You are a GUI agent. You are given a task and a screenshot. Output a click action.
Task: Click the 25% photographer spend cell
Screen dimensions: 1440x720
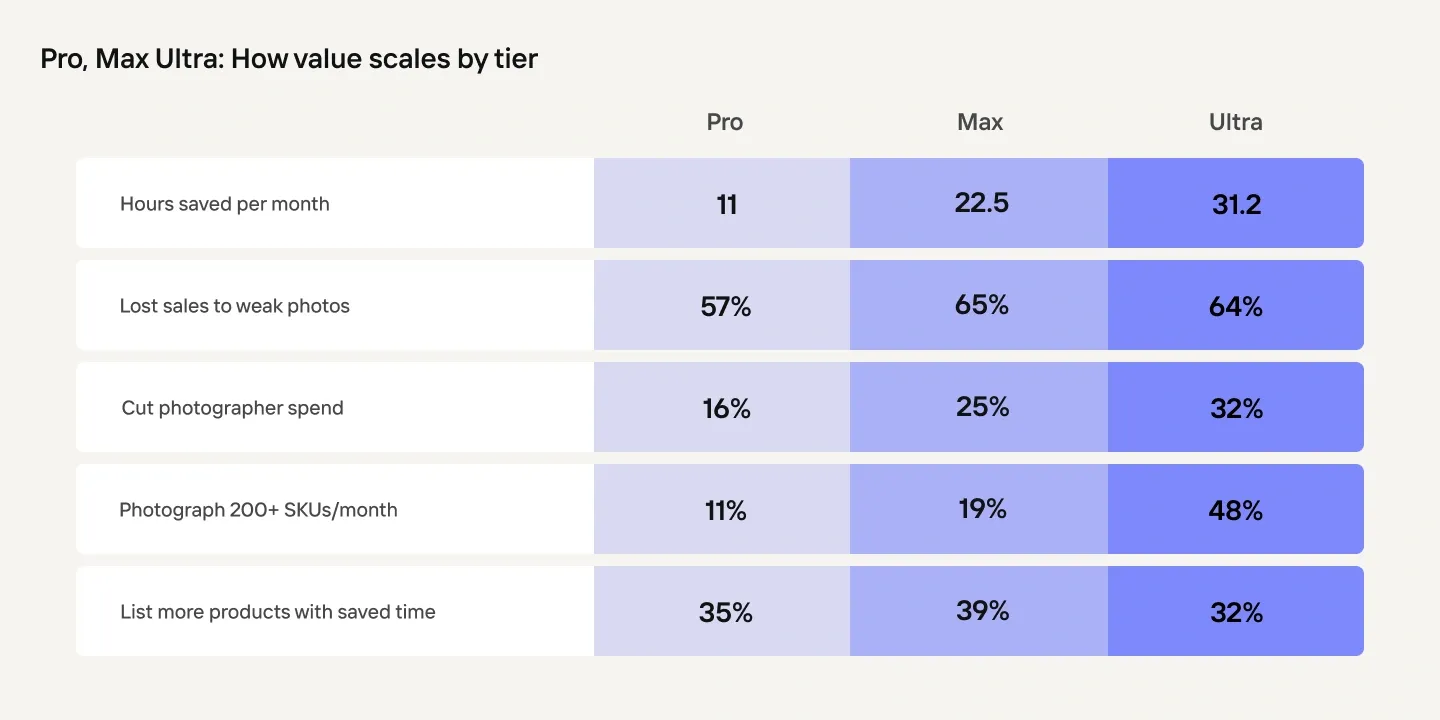pyautogui.click(x=982, y=407)
